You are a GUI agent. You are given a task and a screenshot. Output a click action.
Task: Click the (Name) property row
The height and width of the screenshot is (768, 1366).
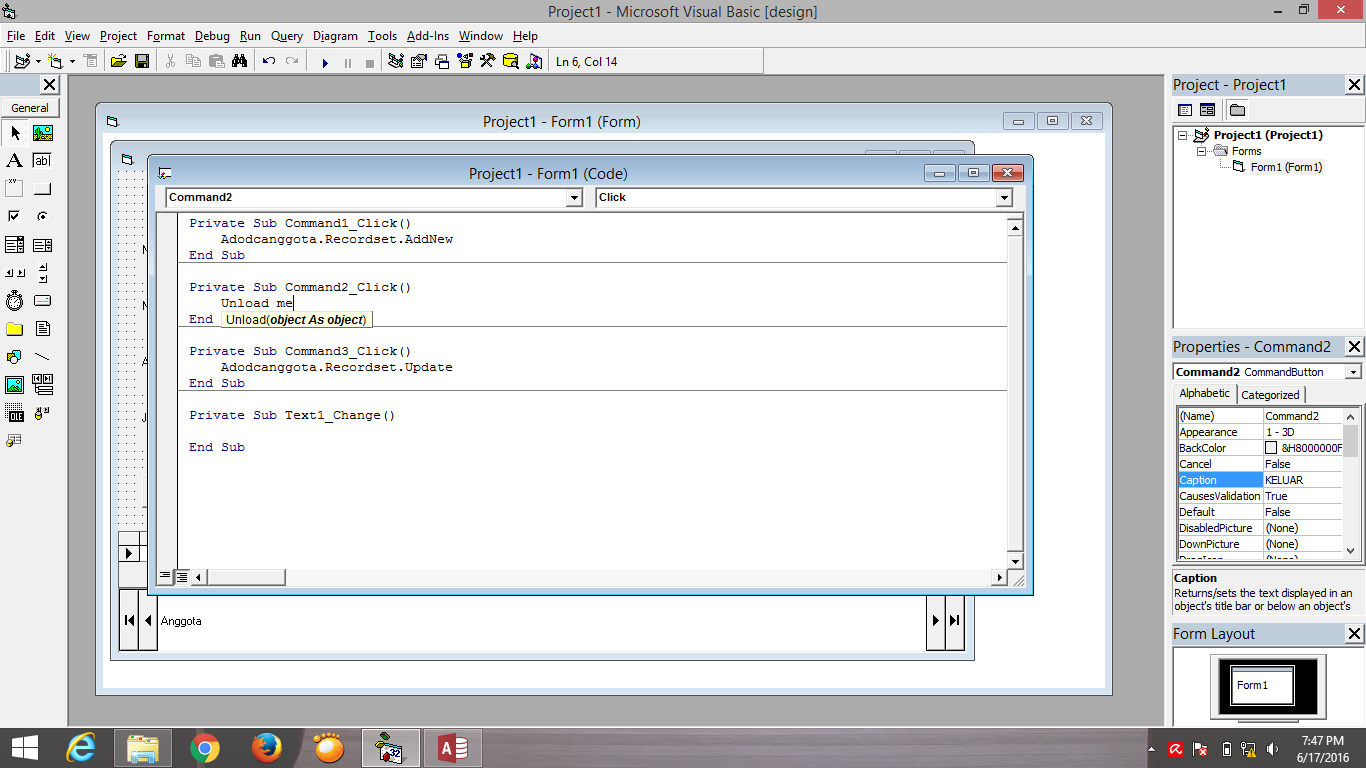coord(1260,416)
